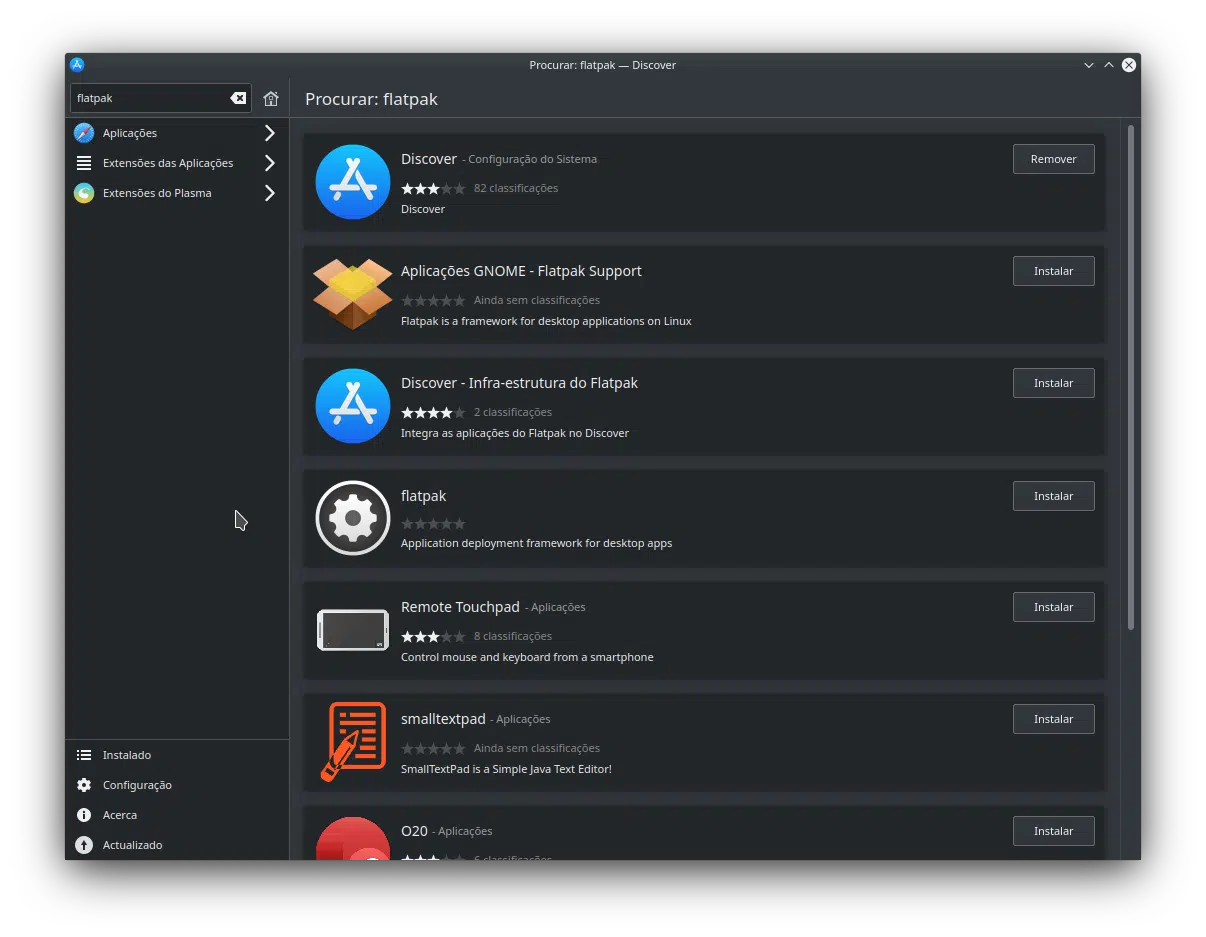Image resolution: width=1206 pixels, height=937 pixels.
Task: Click the Discover Infra-estrutura star rating
Action: coord(433,412)
